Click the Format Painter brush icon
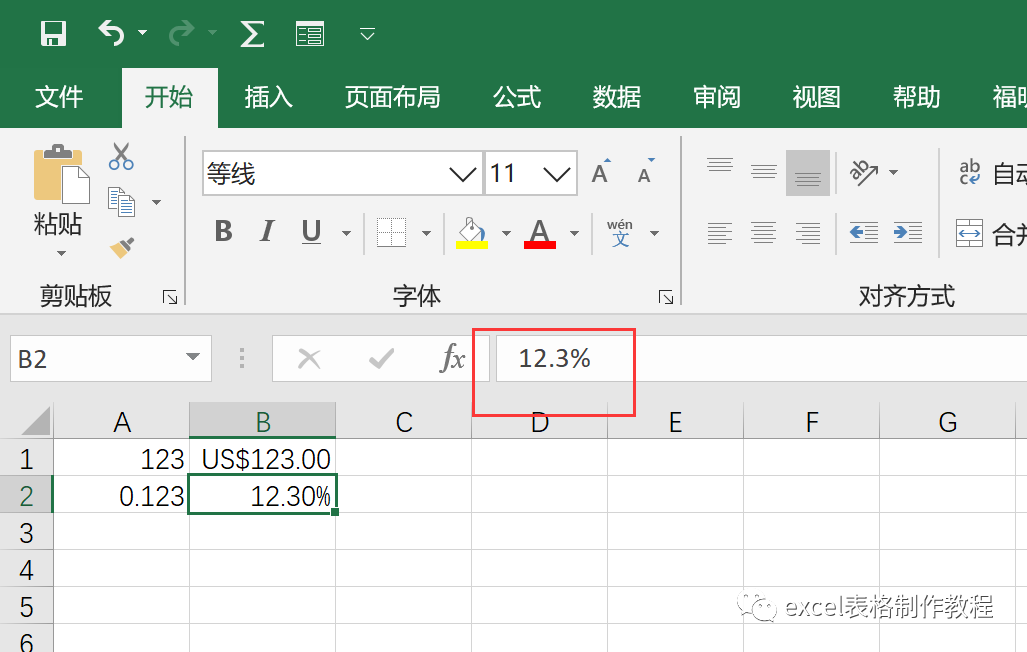Viewport: 1027px width, 652px height. tap(122, 247)
